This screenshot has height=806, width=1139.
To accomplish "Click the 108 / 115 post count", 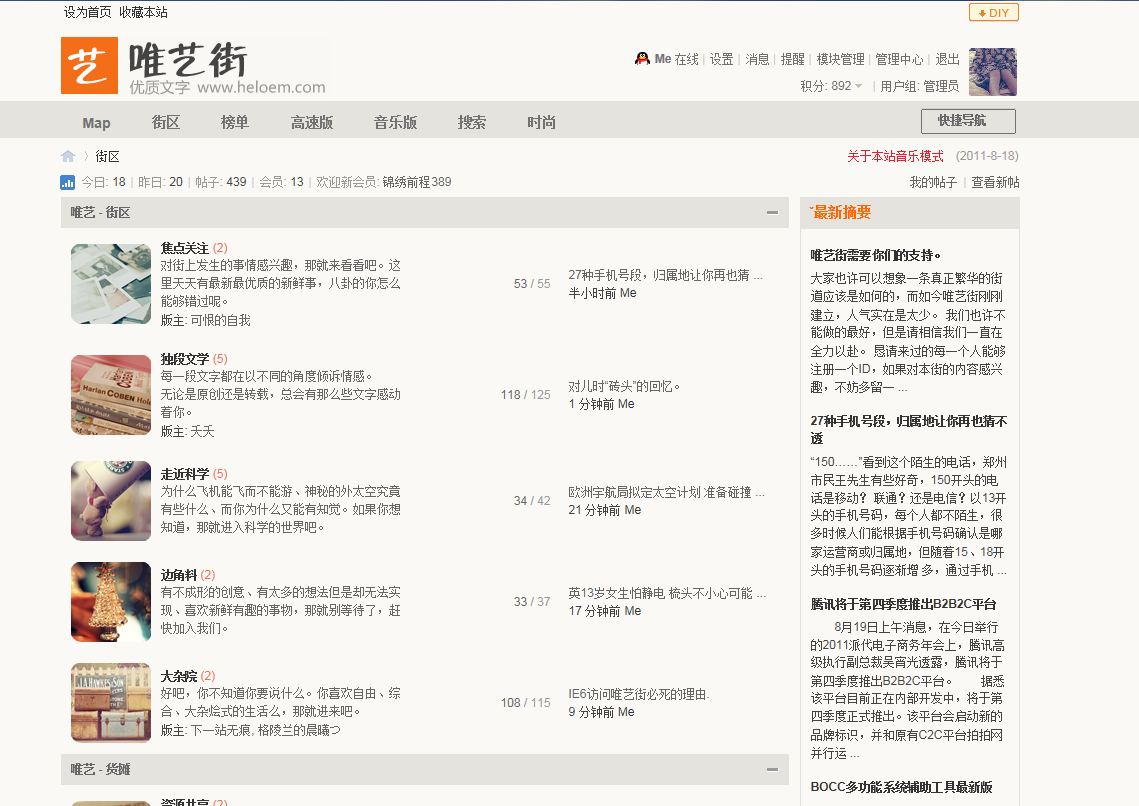I will [525, 703].
